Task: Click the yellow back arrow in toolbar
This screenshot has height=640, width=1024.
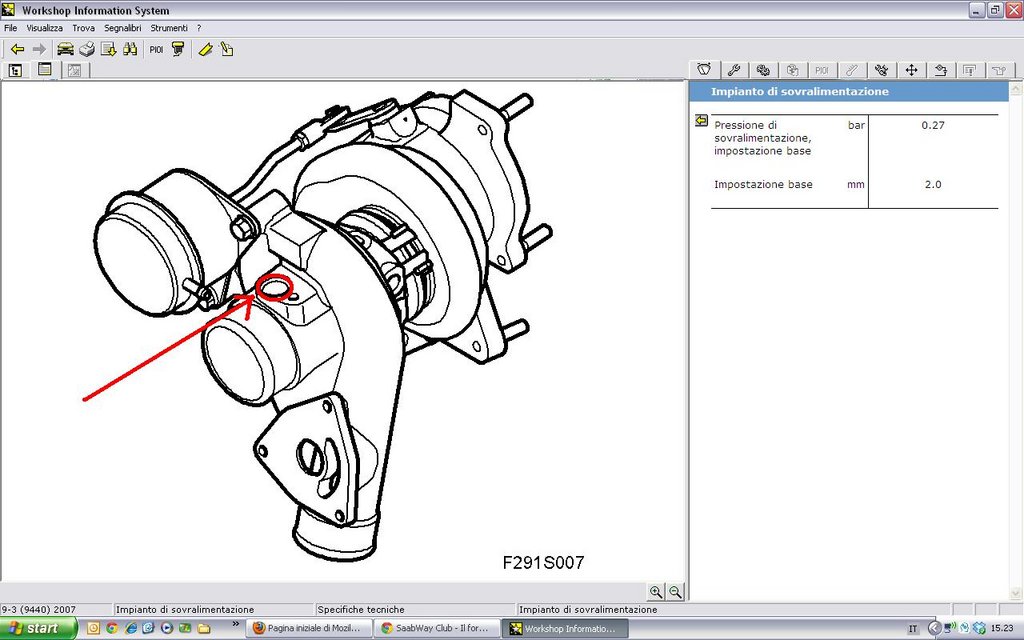Action: point(17,49)
